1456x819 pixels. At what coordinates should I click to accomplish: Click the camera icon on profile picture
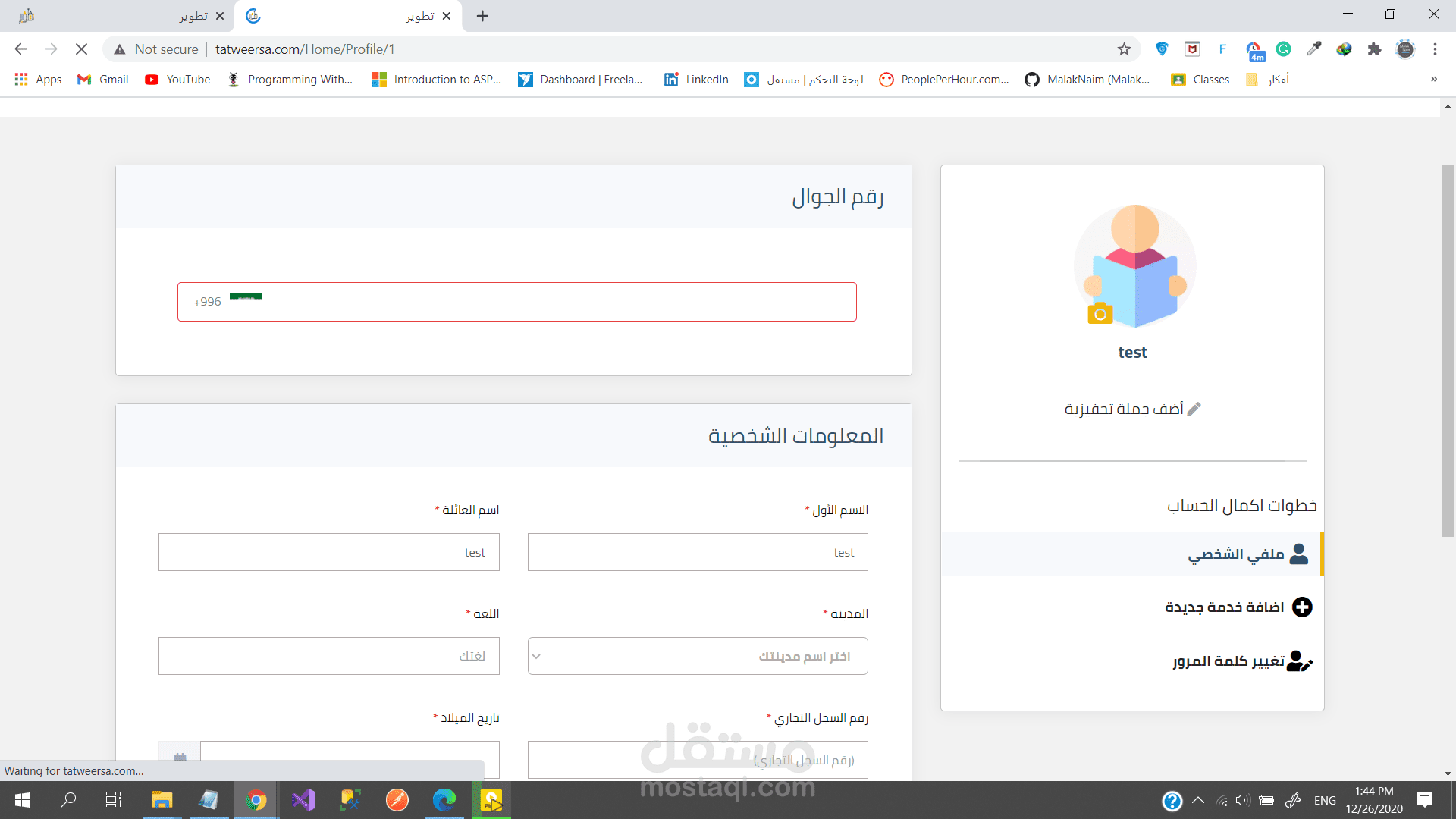tap(1100, 313)
